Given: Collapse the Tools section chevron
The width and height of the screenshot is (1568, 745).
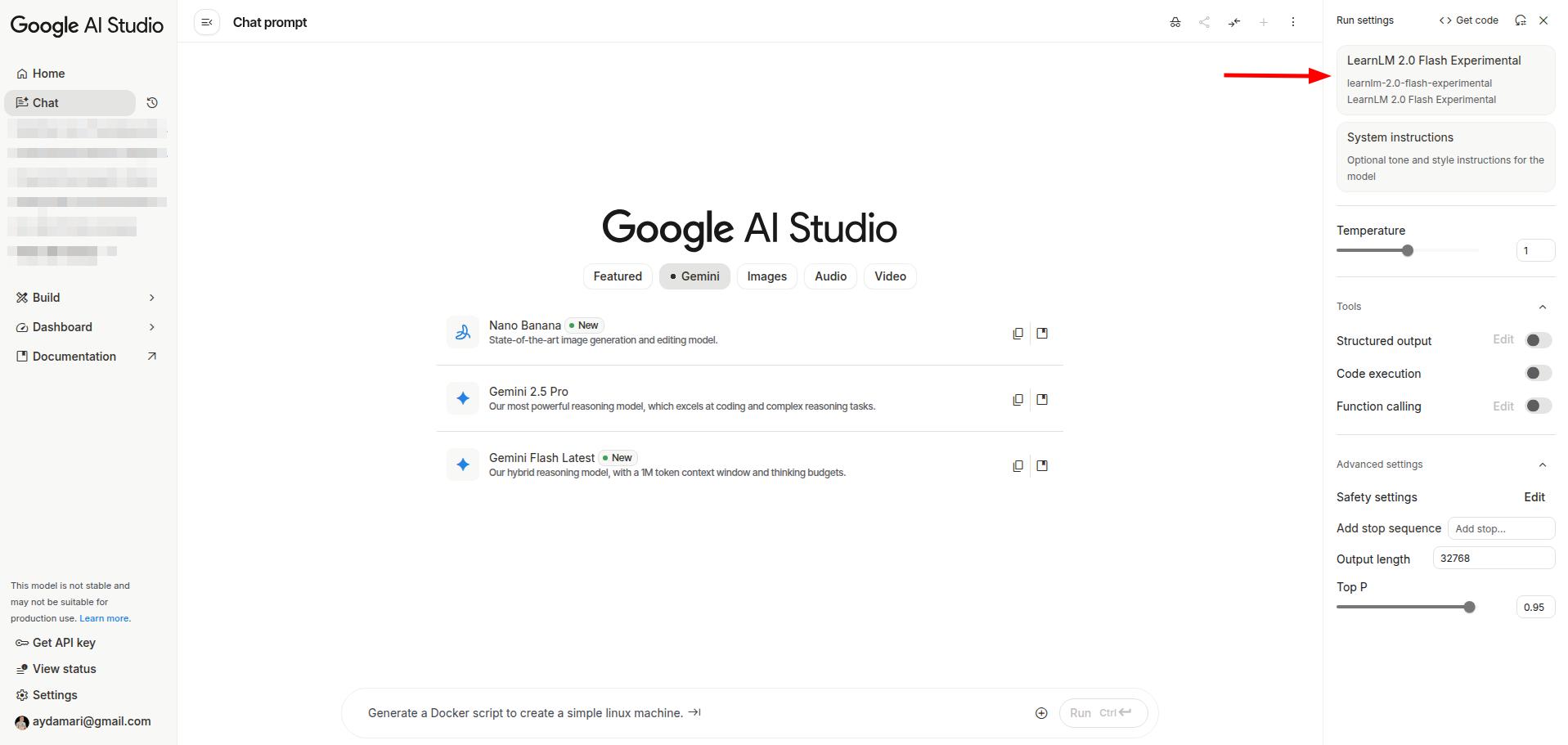Looking at the screenshot, I should (x=1543, y=307).
